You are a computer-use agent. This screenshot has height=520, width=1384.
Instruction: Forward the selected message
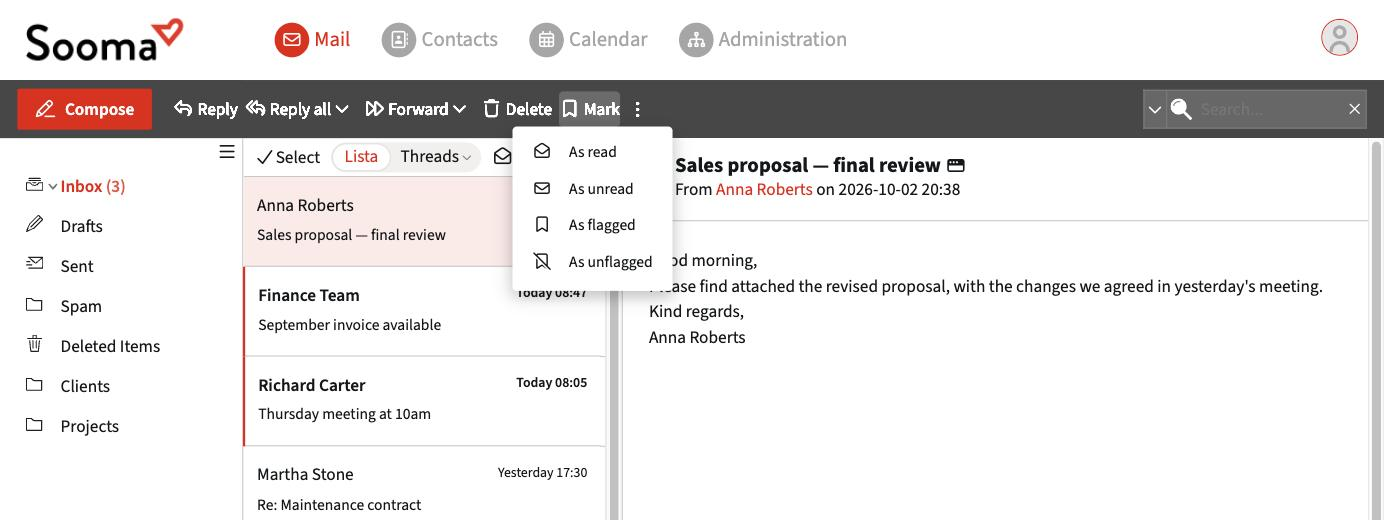[407, 109]
